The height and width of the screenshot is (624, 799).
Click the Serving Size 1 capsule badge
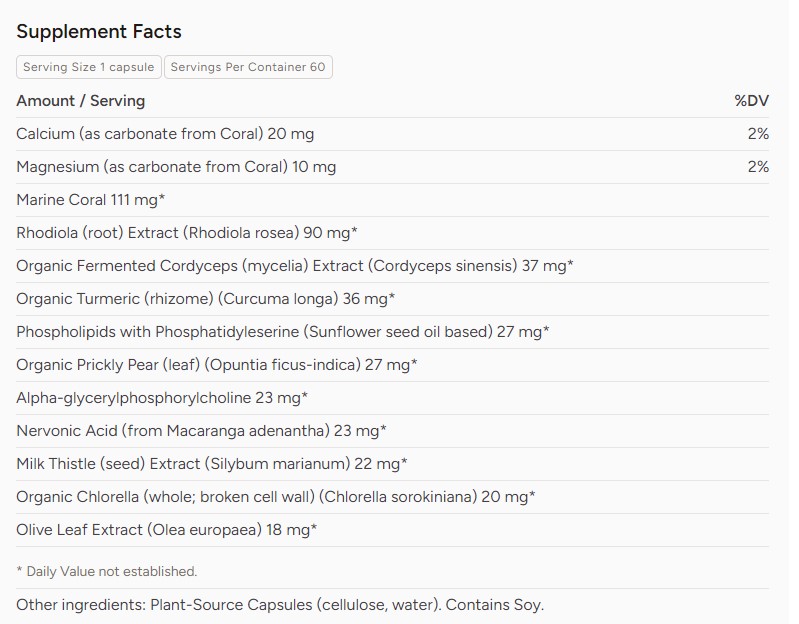(x=89, y=67)
